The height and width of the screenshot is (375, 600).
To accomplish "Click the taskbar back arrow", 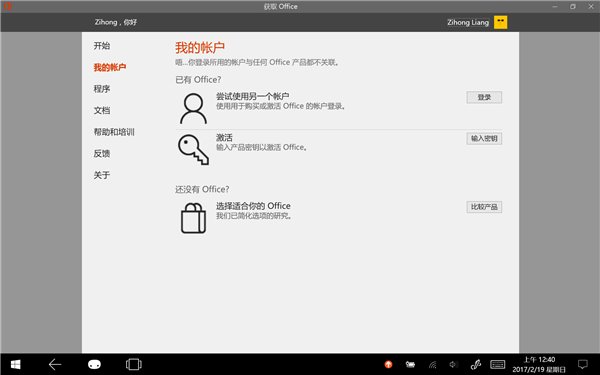I will (55, 364).
